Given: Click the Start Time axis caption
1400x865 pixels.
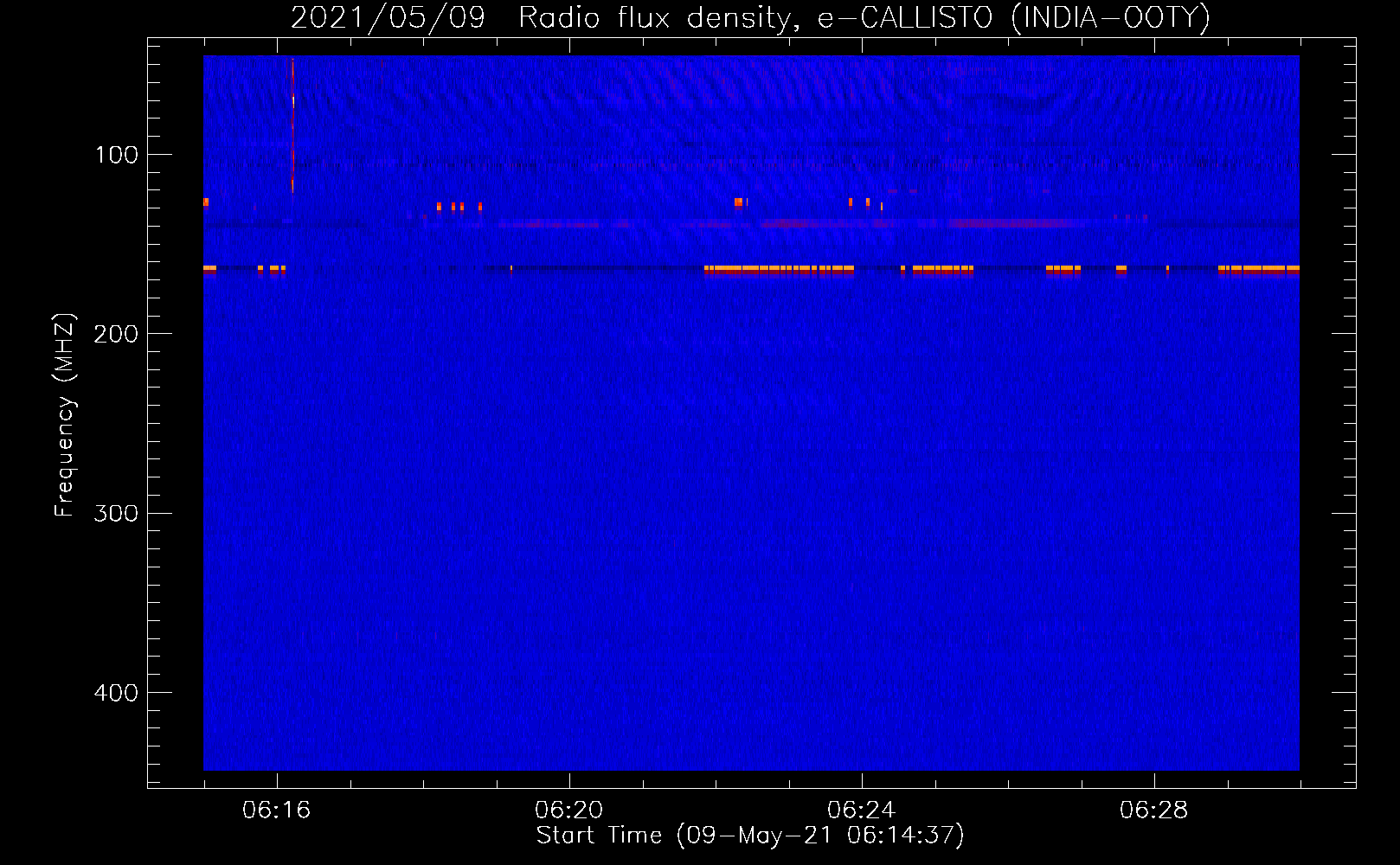Looking at the screenshot, I should click(x=750, y=836).
